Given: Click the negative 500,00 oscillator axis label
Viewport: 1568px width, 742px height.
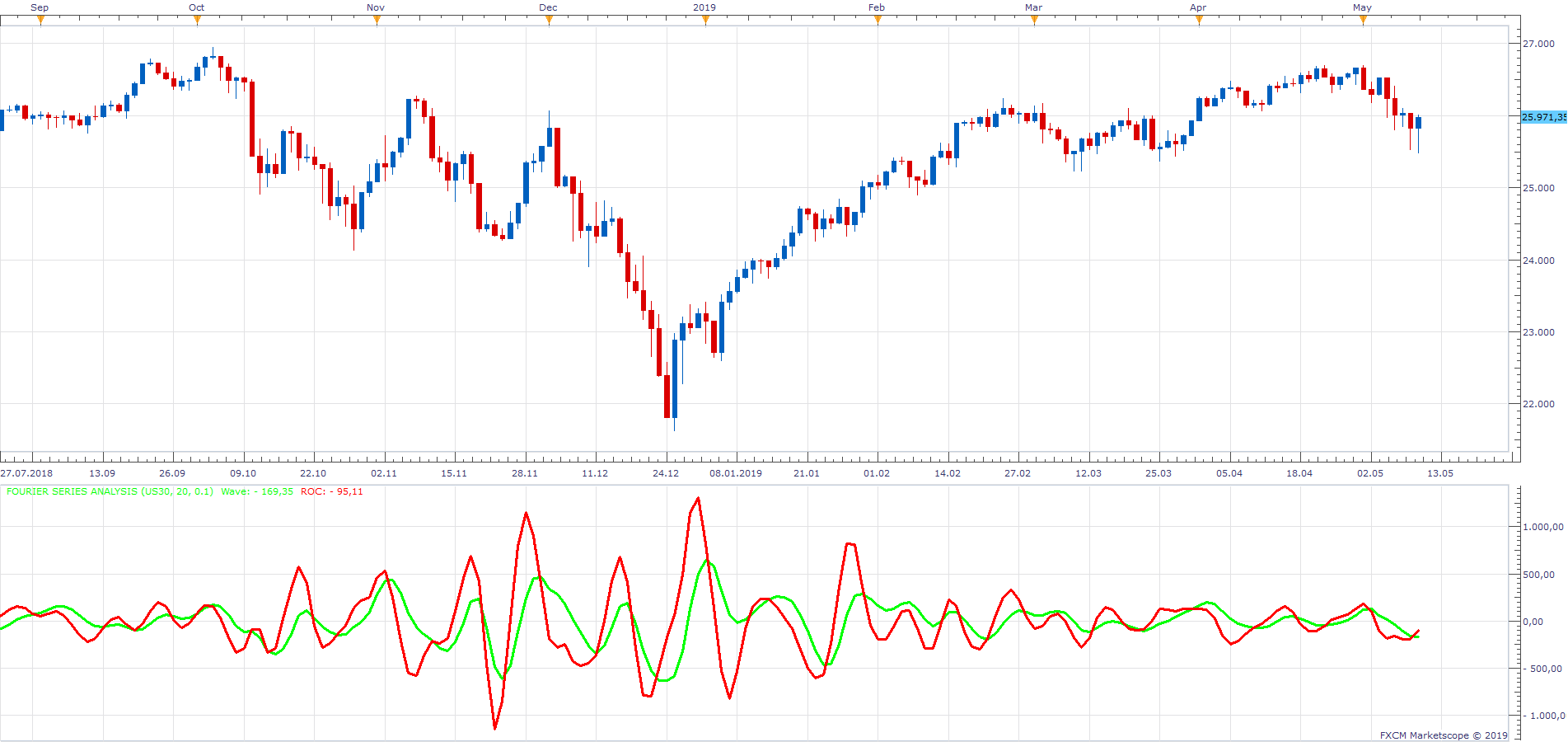Looking at the screenshot, I should (1542, 669).
